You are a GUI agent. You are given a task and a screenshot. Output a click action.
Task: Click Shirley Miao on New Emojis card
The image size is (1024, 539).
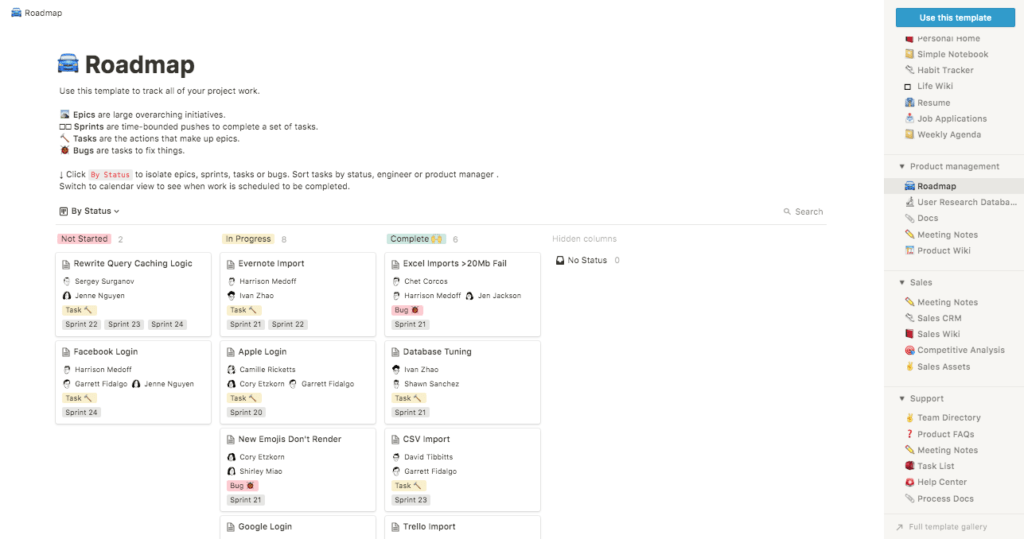[261, 472]
